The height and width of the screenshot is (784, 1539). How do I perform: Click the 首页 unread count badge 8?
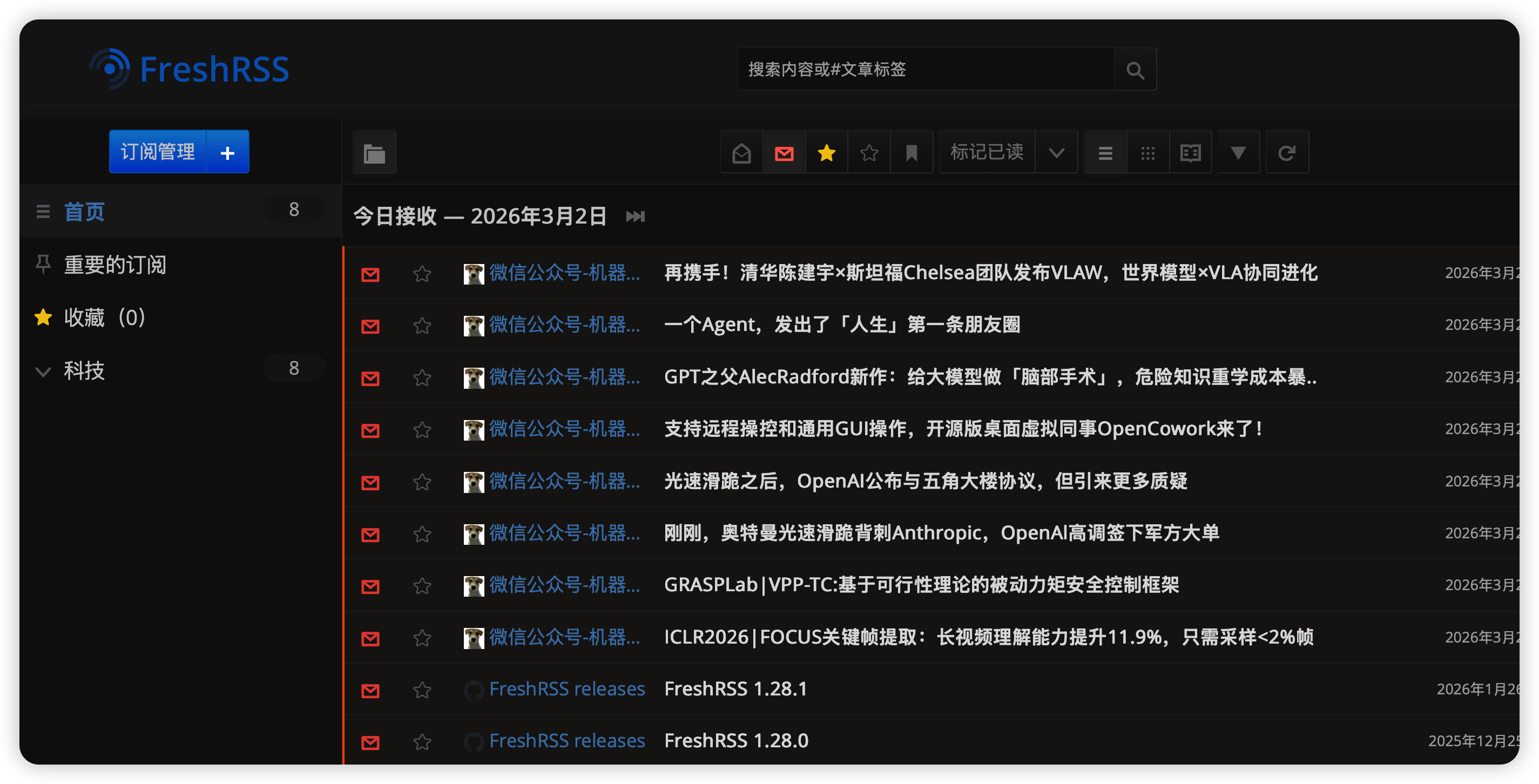click(x=294, y=209)
